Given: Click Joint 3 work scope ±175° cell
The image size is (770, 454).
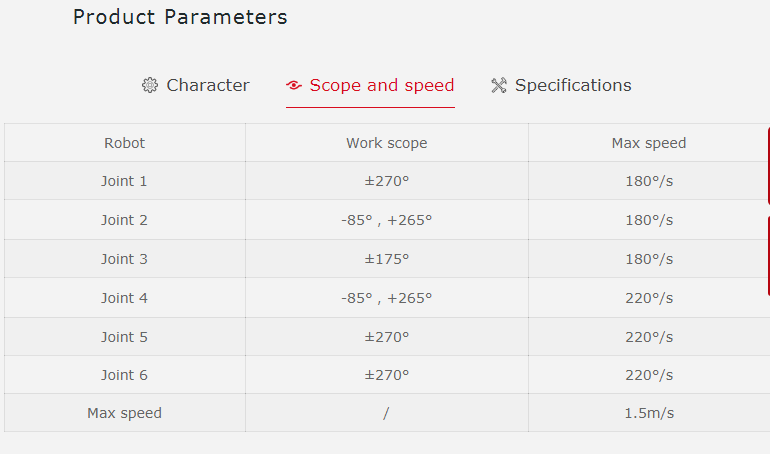Looking at the screenshot, I should click(386, 259).
